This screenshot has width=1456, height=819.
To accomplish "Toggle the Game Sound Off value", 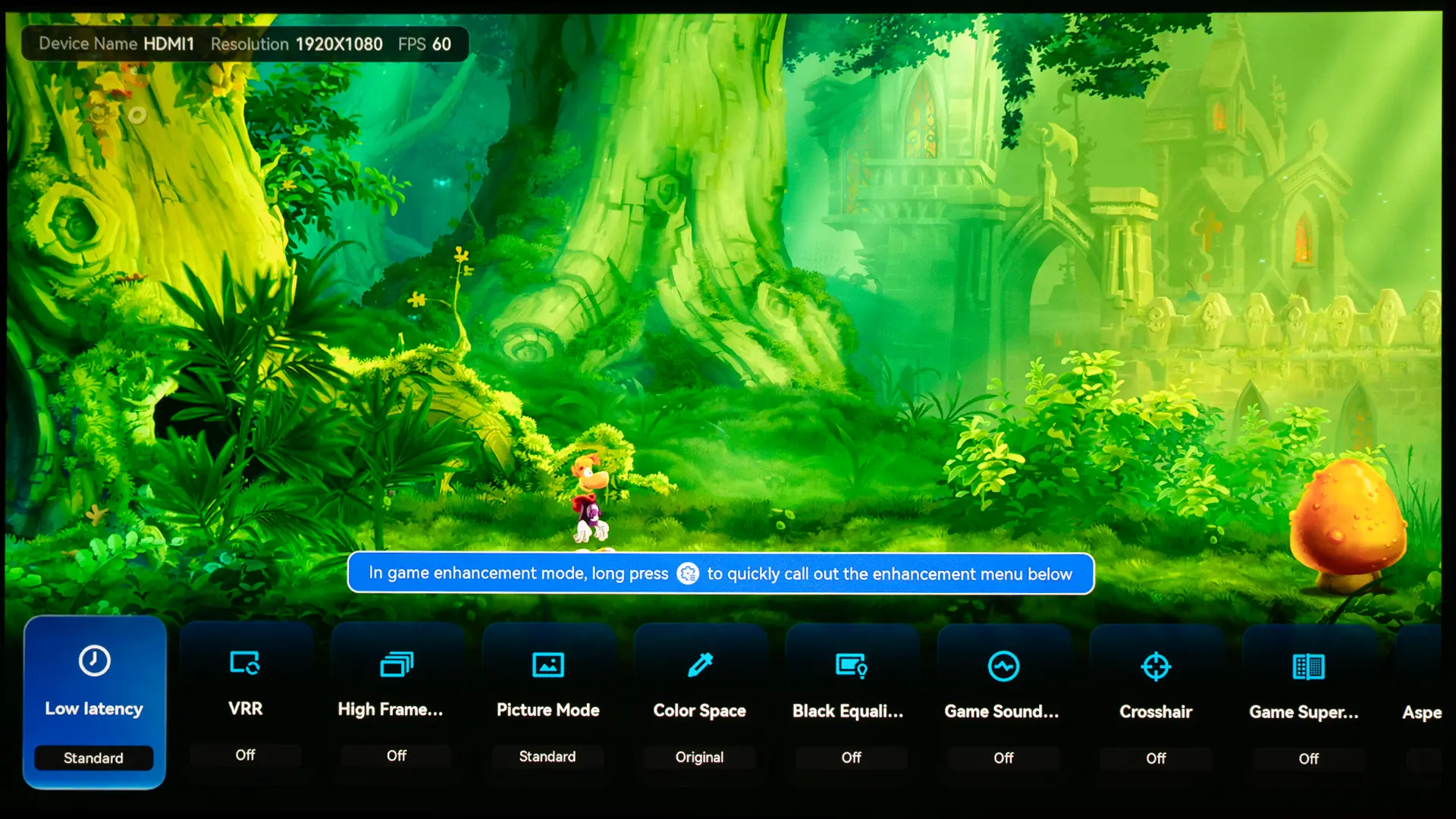I will tap(1003, 758).
